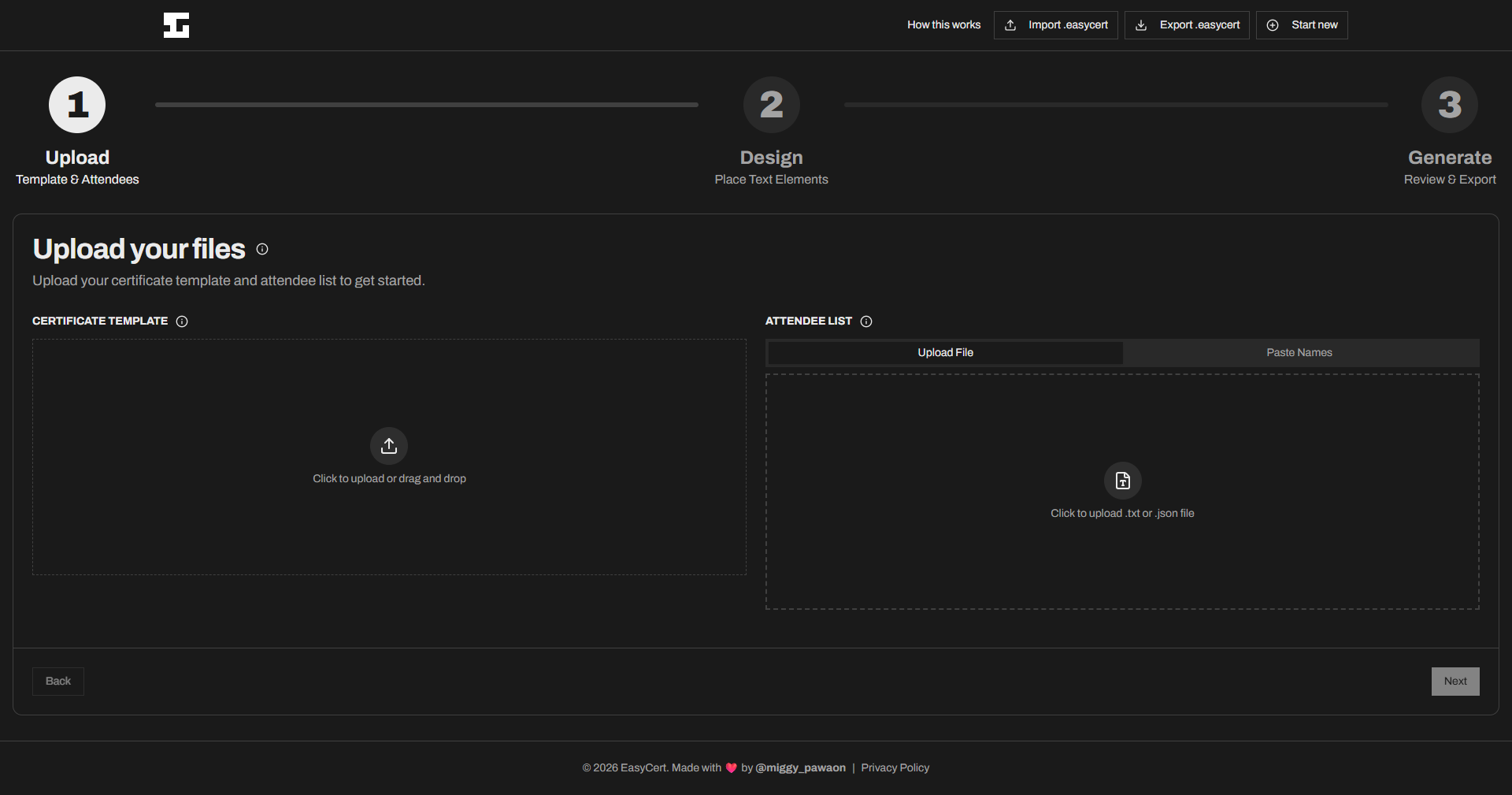Click info icon beside Attendee List

(x=866, y=321)
